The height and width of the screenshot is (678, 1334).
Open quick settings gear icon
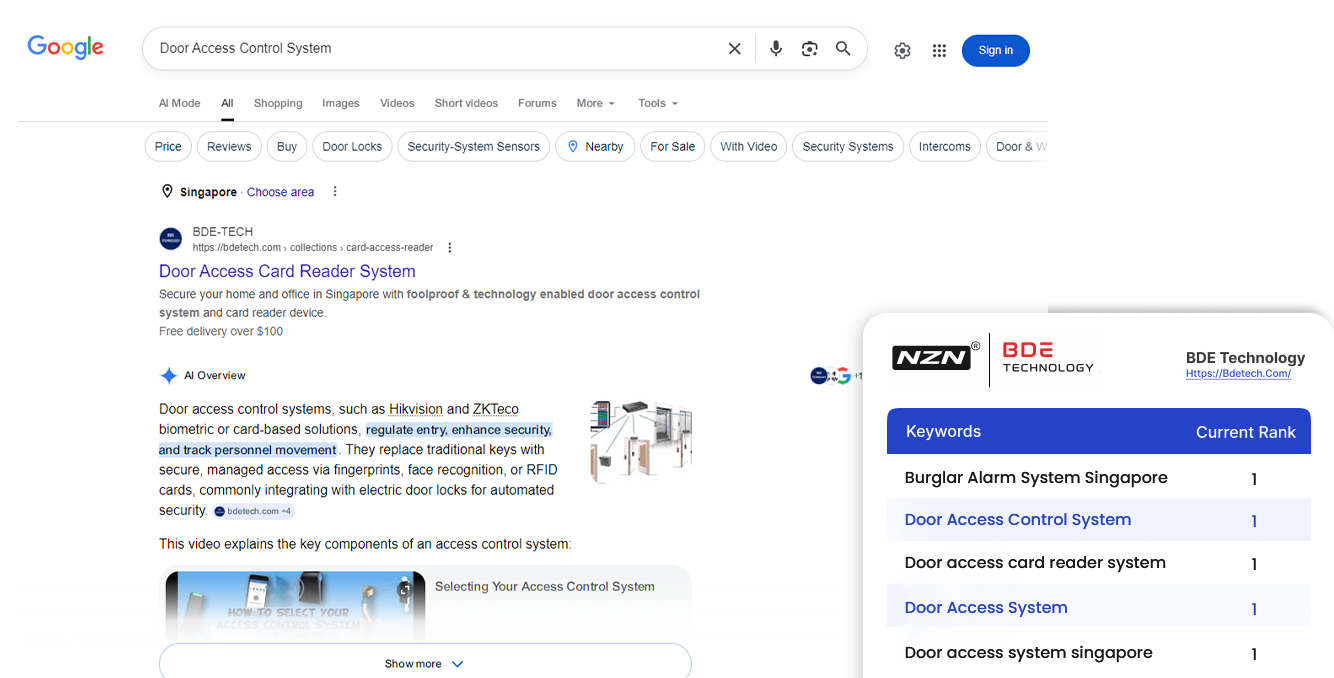[x=902, y=51]
